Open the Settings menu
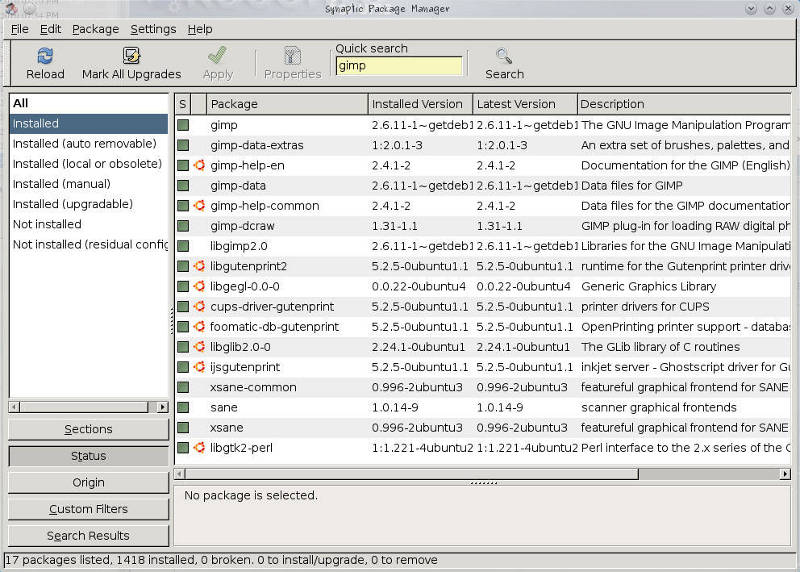 [153, 29]
